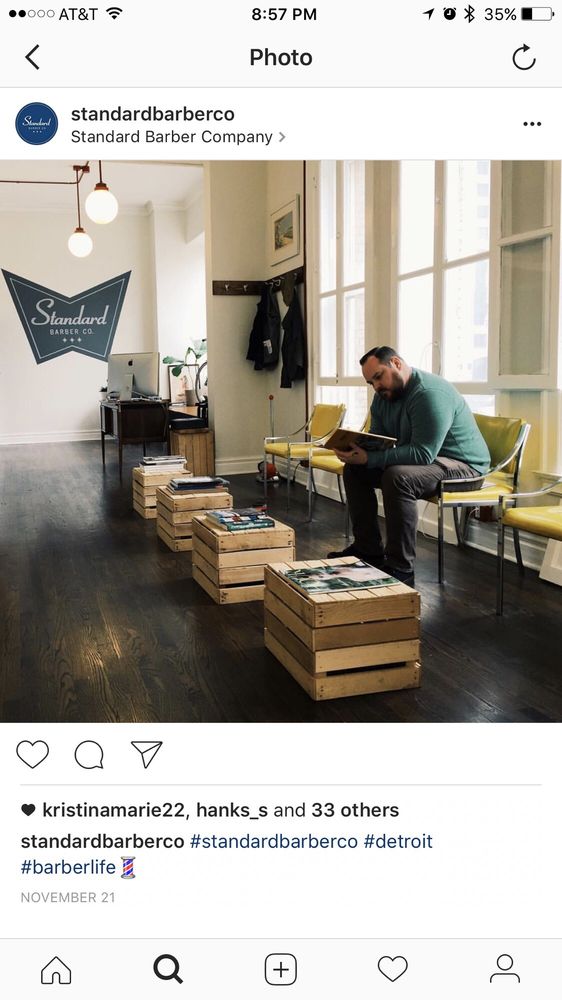Screen dimensions: 562x1000
Task: Open the #barberlife hashtag
Action: (68, 867)
